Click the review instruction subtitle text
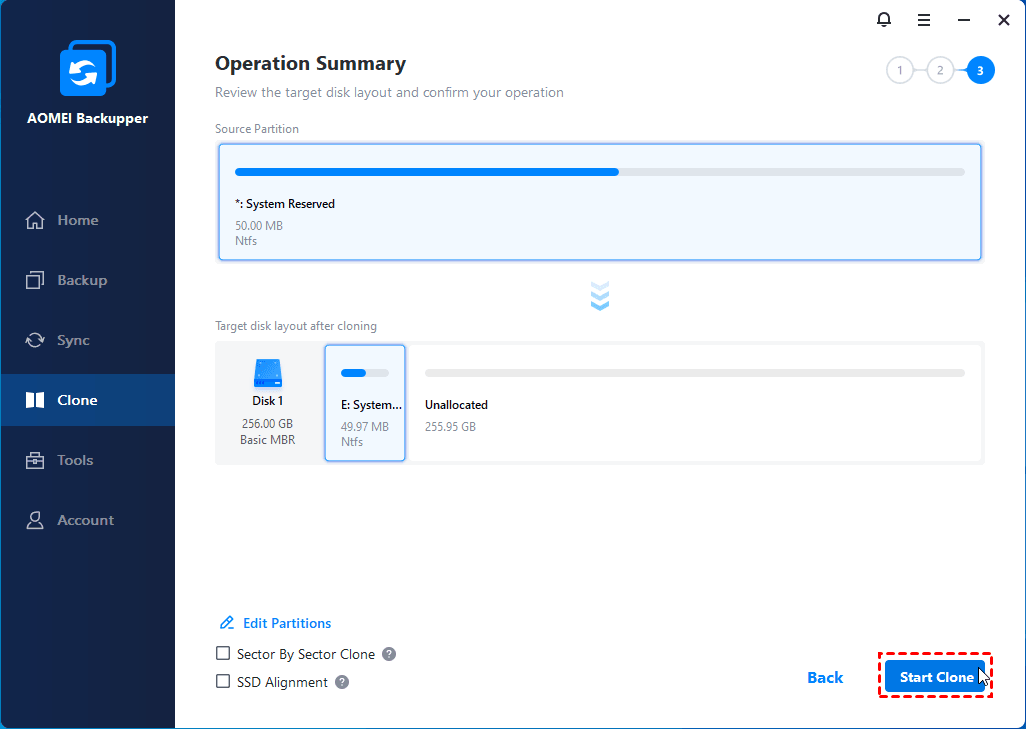Viewport: 1026px width, 729px height. (x=389, y=92)
